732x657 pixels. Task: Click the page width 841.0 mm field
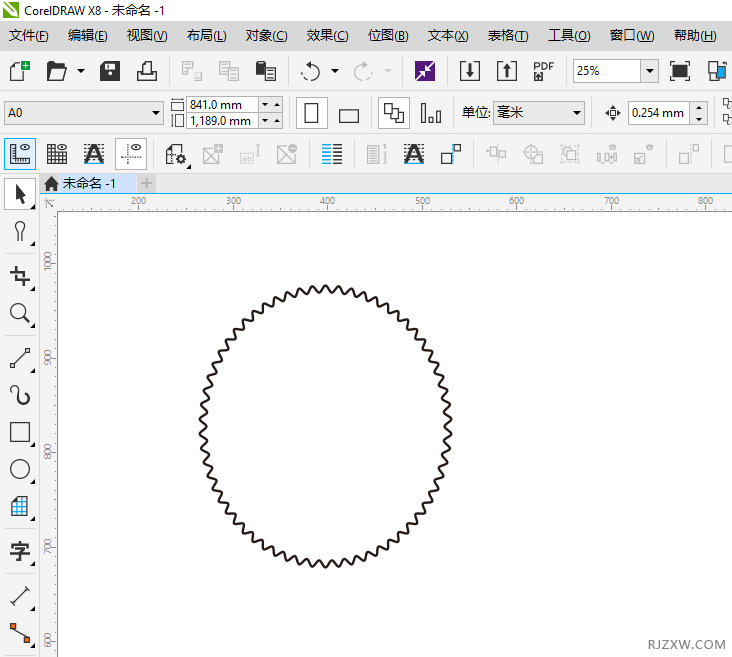pyautogui.click(x=221, y=105)
